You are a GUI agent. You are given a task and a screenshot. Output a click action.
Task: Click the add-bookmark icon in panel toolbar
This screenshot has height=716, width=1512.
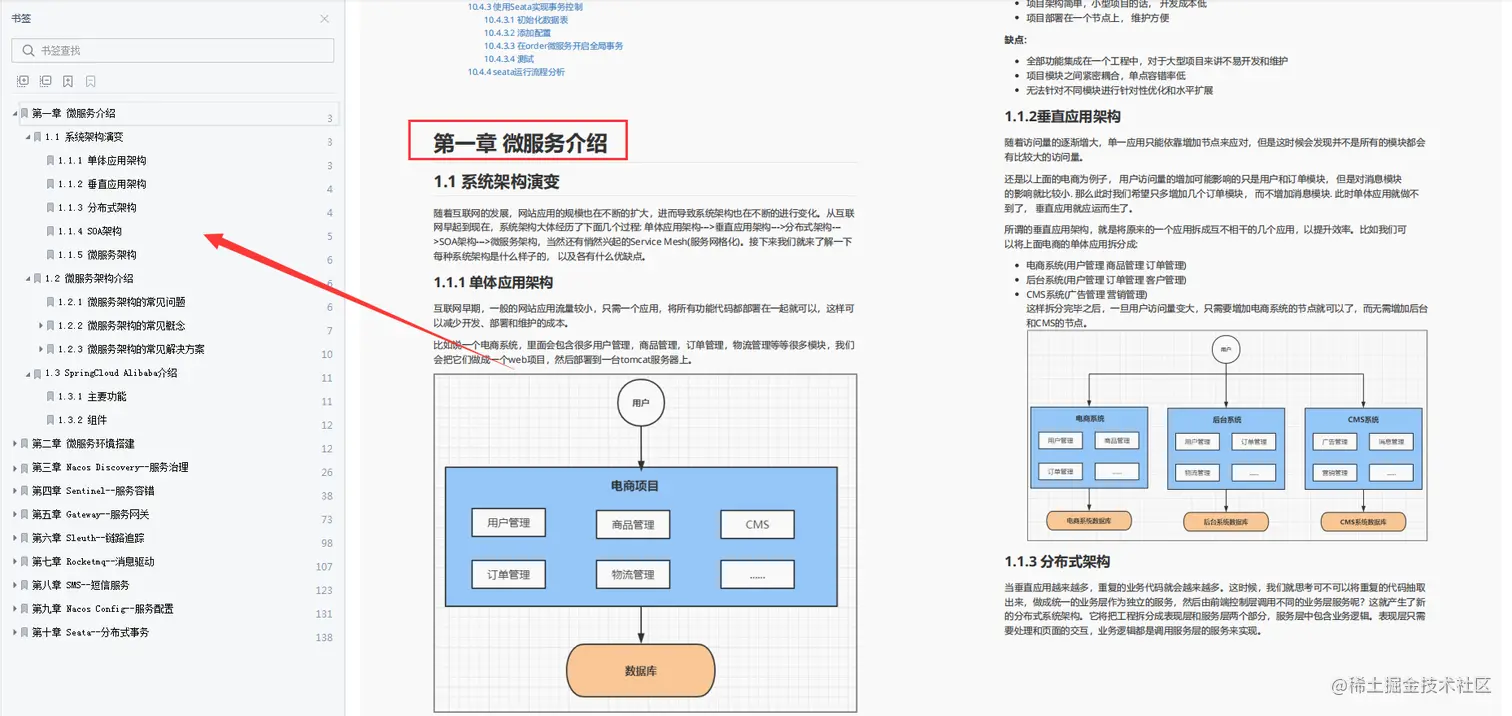click(x=68, y=81)
